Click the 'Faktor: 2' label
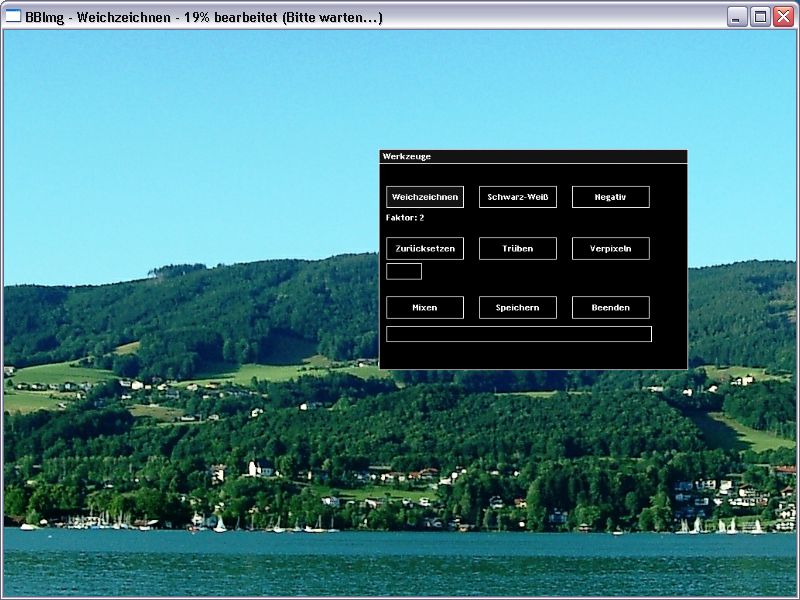 pyautogui.click(x=405, y=218)
